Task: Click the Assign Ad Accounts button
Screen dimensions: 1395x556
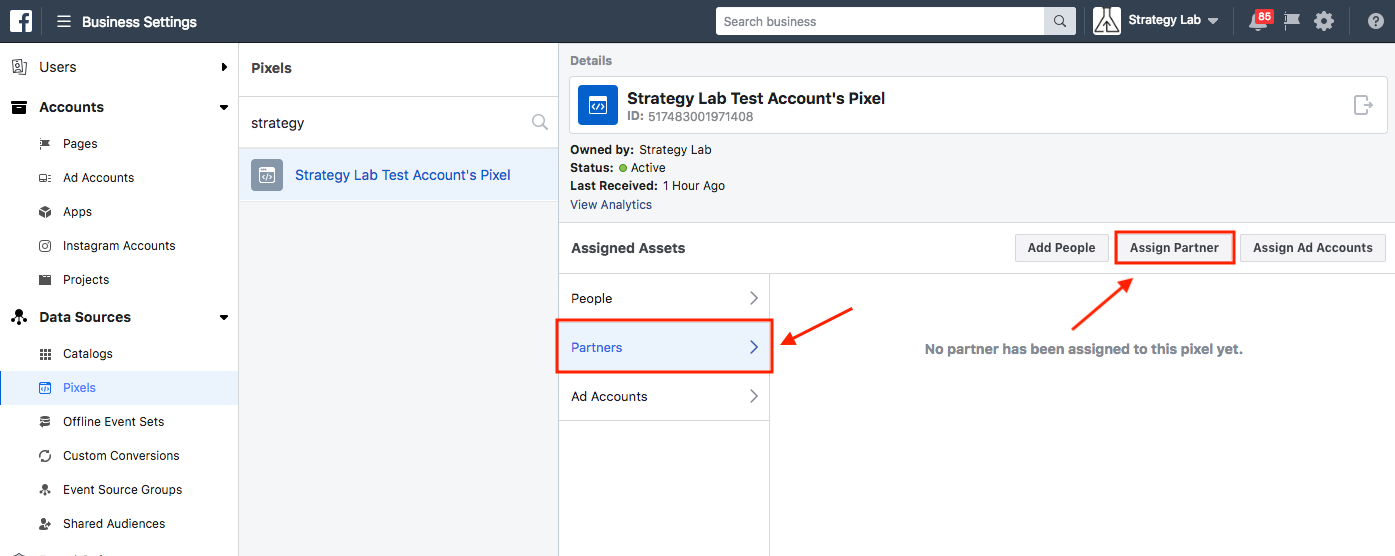Action: coord(1313,248)
